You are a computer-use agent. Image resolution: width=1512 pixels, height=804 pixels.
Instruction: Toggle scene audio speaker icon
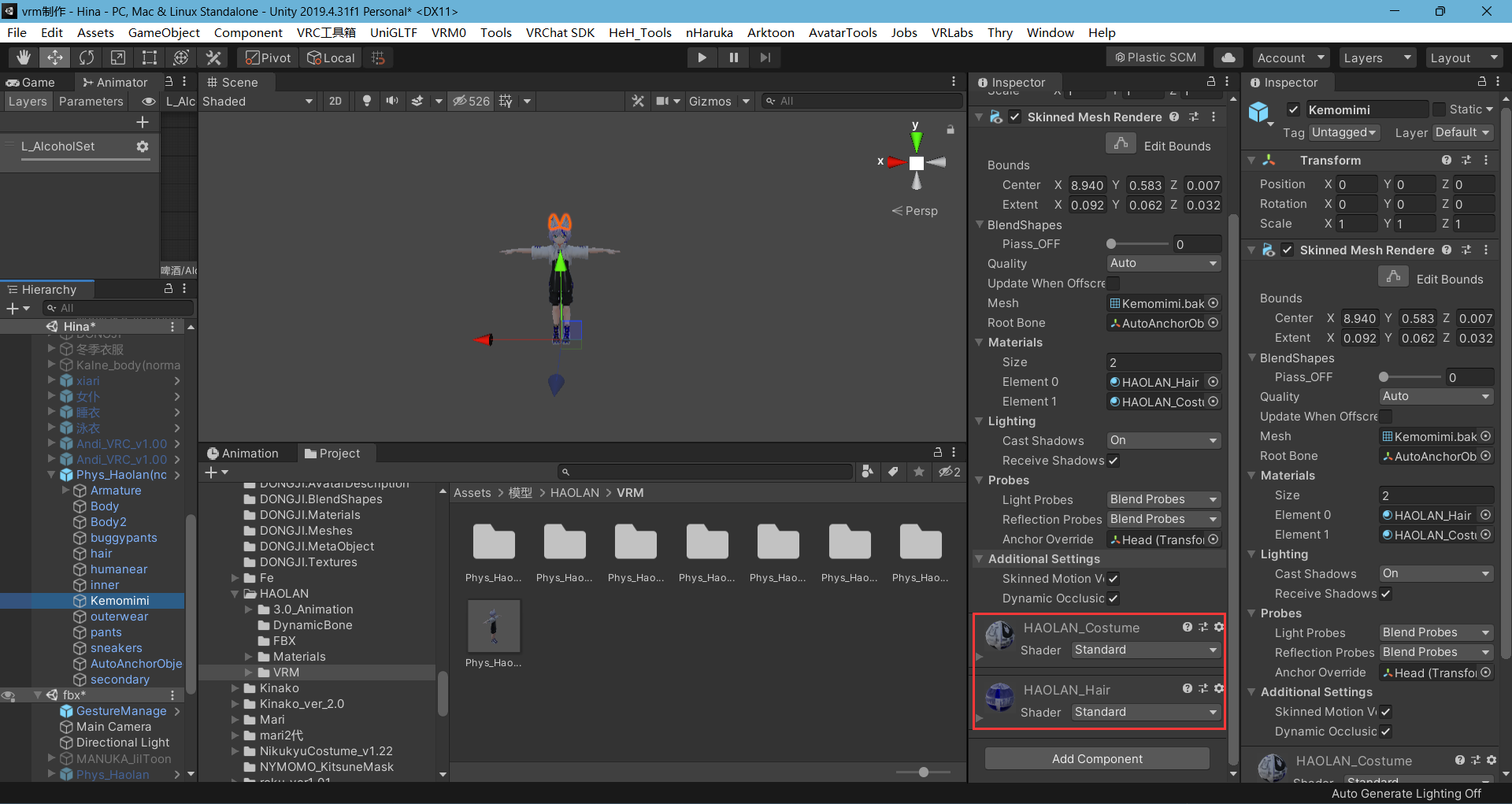392,101
